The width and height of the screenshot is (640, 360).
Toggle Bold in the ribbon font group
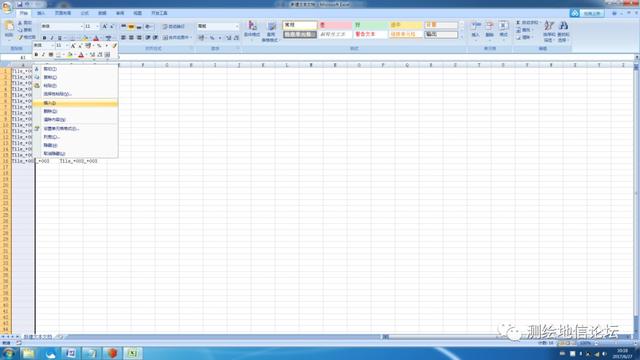pyautogui.click(x=44, y=38)
